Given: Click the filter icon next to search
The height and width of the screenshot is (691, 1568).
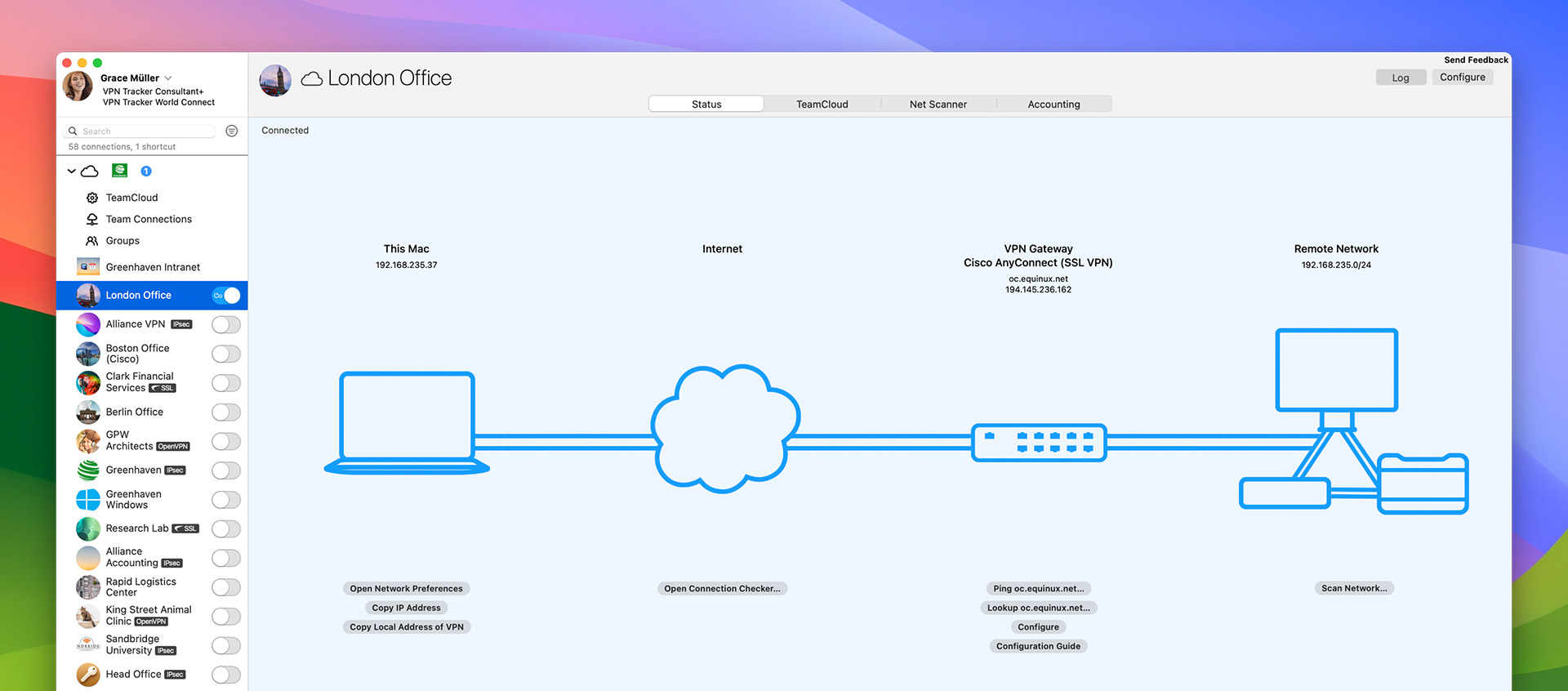Looking at the screenshot, I should pos(232,131).
